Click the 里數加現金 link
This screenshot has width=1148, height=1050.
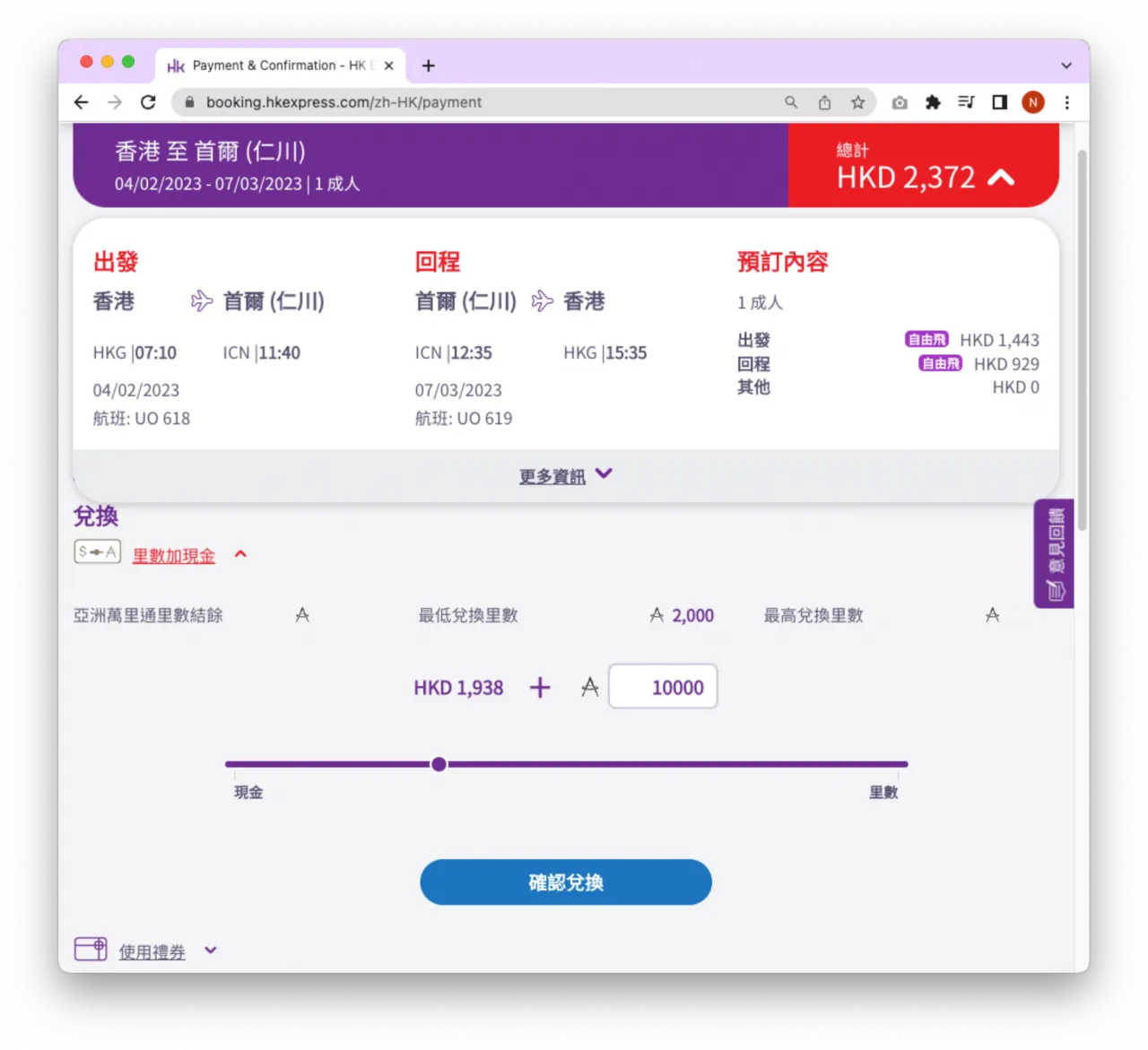[x=174, y=556]
